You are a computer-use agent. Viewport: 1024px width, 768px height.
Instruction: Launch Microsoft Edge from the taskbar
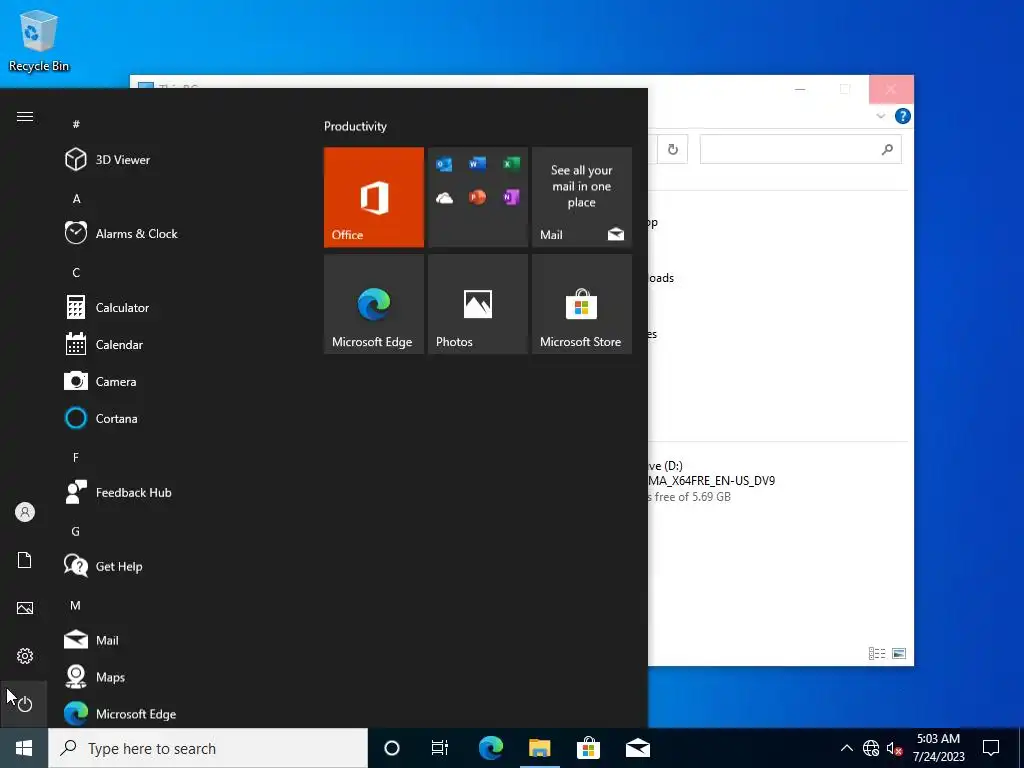pos(490,748)
